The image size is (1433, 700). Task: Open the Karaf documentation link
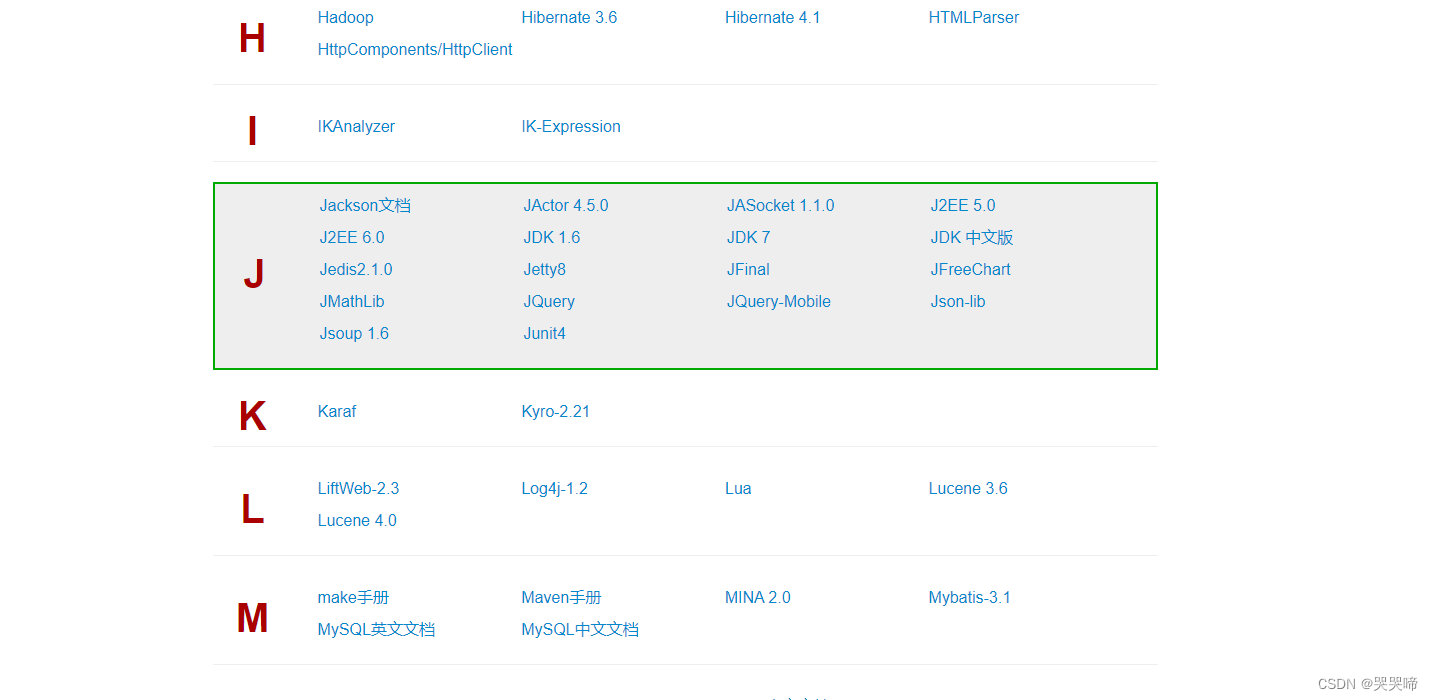coord(337,411)
